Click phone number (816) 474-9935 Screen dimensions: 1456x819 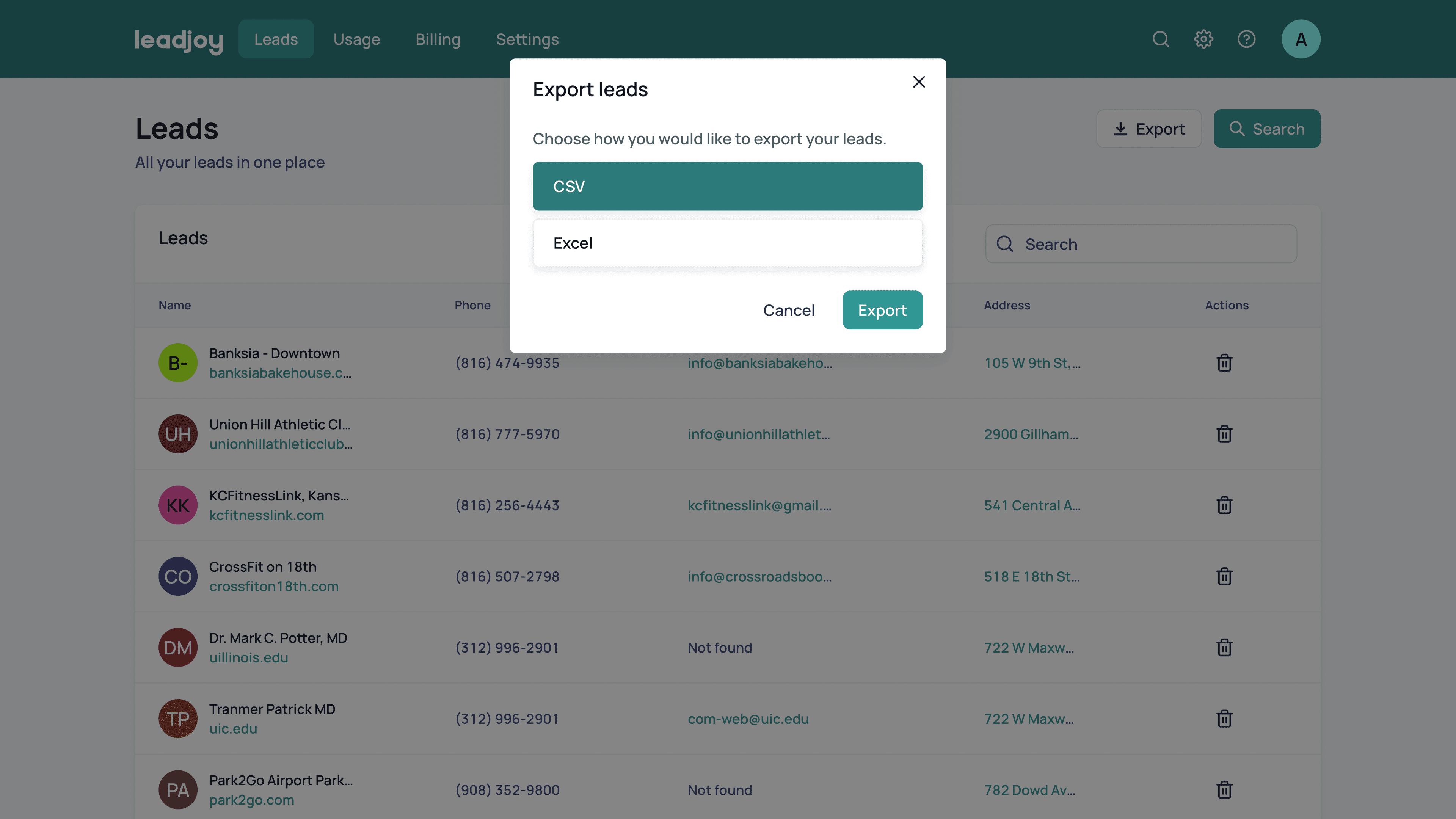[x=507, y=363]
